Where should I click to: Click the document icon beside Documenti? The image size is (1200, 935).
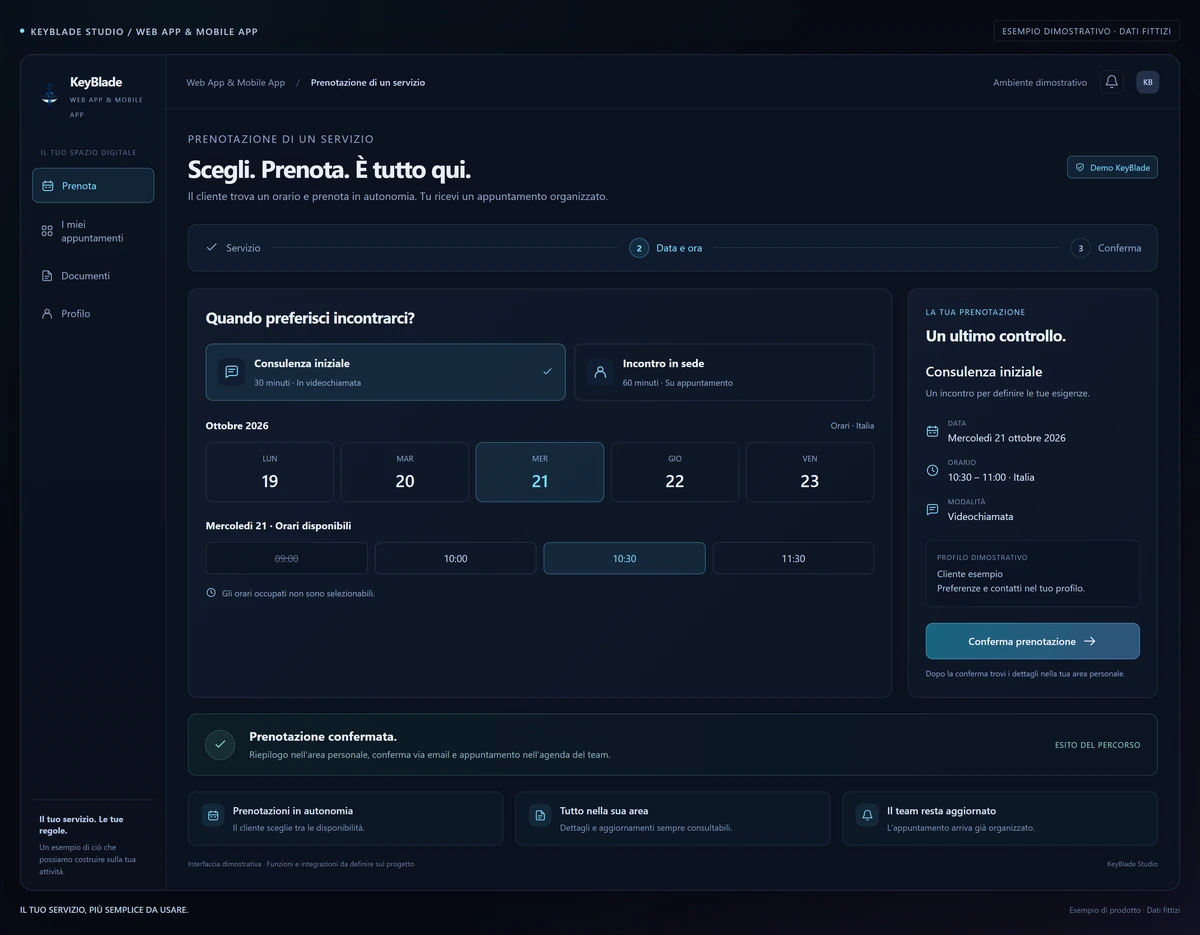point(47,276)
